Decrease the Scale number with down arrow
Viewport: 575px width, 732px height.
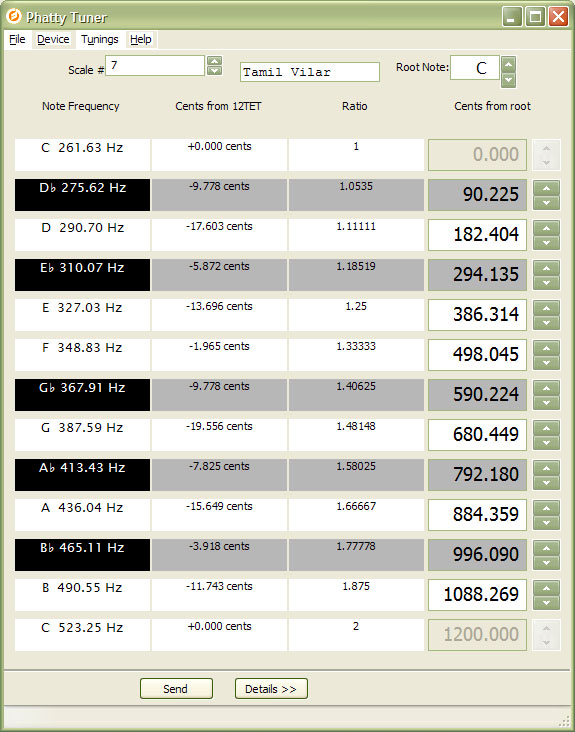pyautogui.click(x=214, y=71)
